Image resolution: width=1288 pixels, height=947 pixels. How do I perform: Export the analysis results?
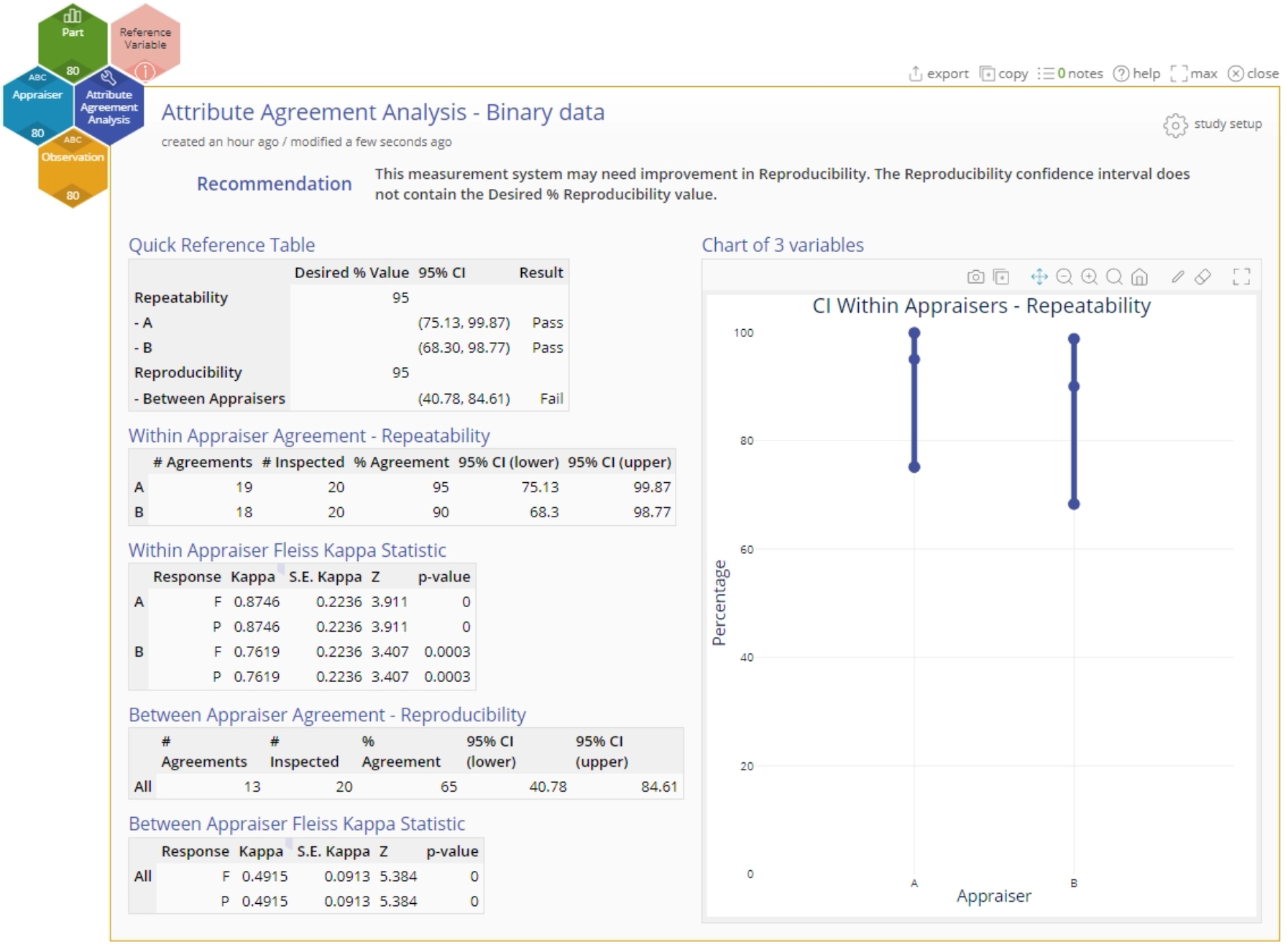(939, 73)
